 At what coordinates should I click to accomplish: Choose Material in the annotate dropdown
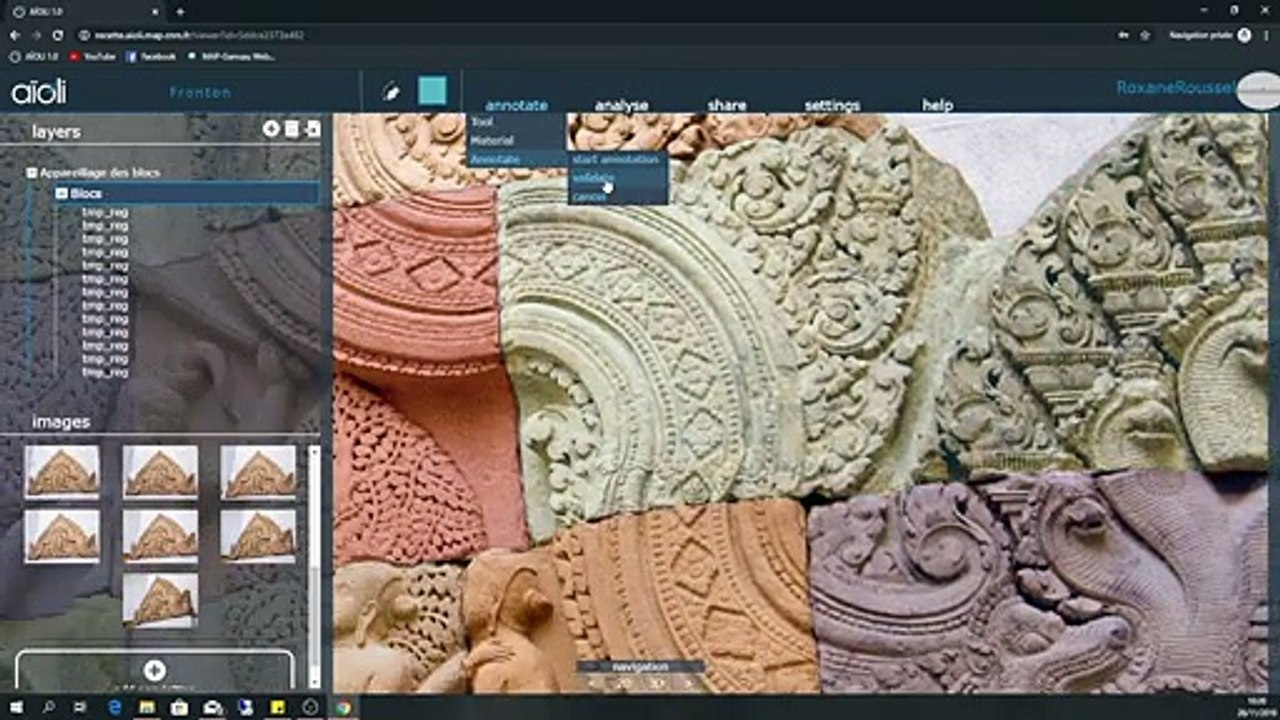pos(517,141)
